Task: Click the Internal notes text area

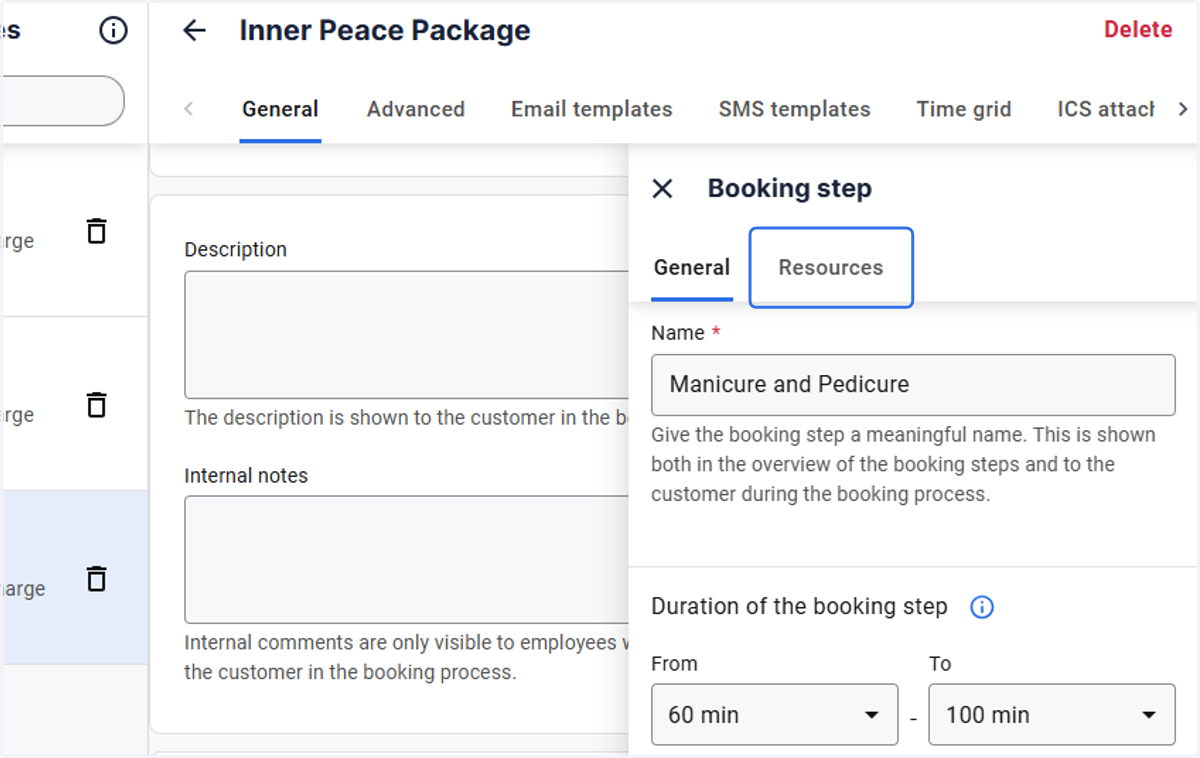Action: 406,560
